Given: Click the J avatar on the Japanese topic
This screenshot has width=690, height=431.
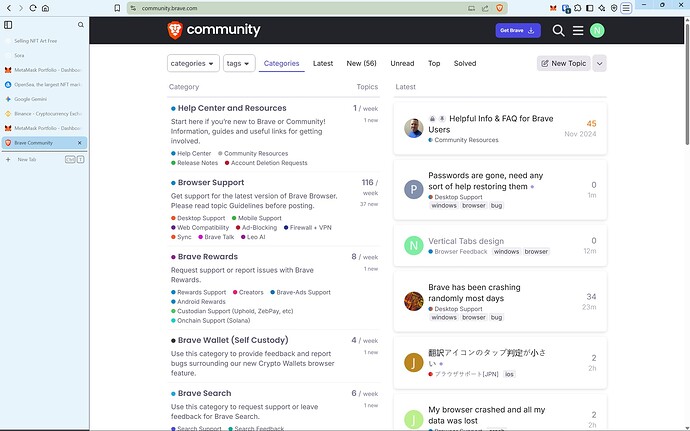Looking at the screenshot, I should (414, 362).
